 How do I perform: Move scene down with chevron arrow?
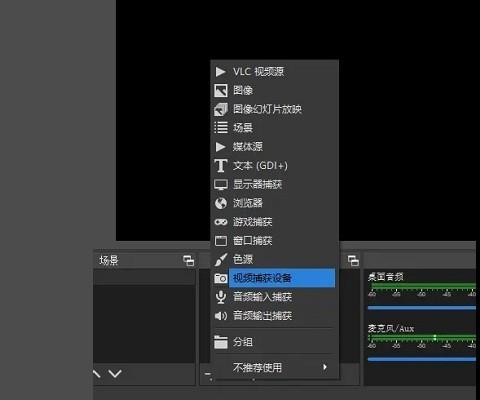point(115,373)
